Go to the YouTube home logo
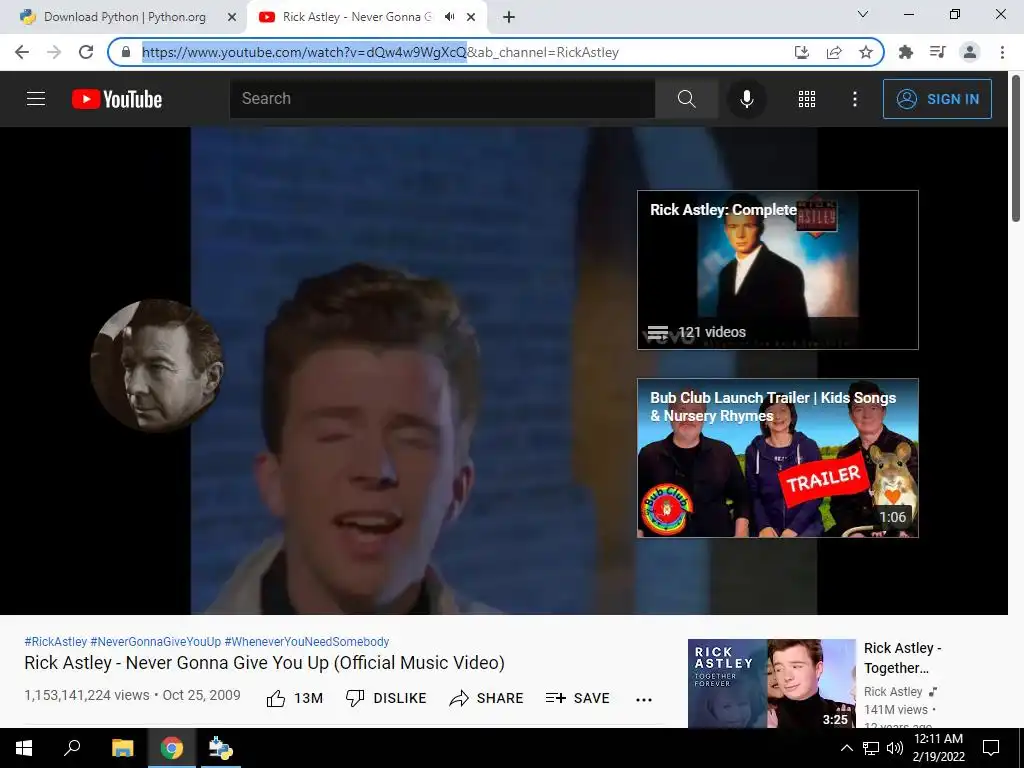Screen dimensions: 1024x768 pyautogui.click(x=117, y=99)
